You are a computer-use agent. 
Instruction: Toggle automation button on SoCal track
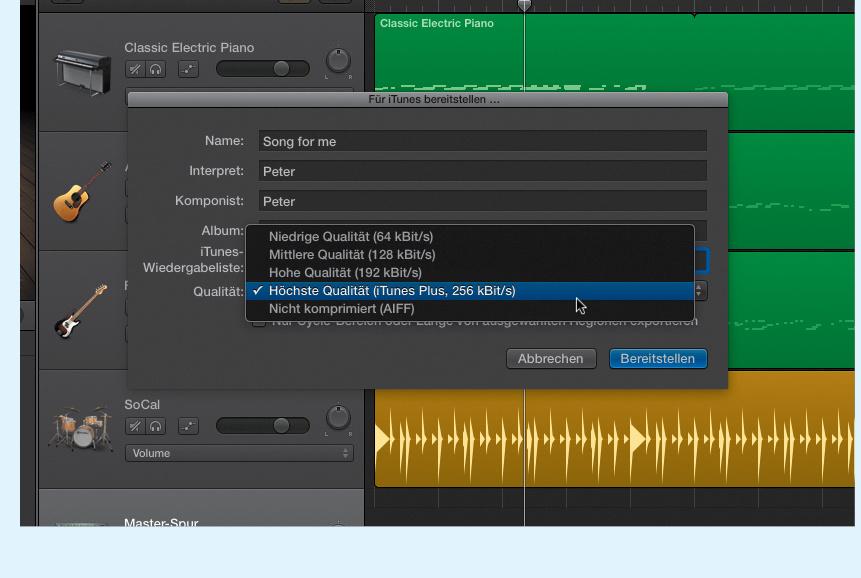[188, 426]
